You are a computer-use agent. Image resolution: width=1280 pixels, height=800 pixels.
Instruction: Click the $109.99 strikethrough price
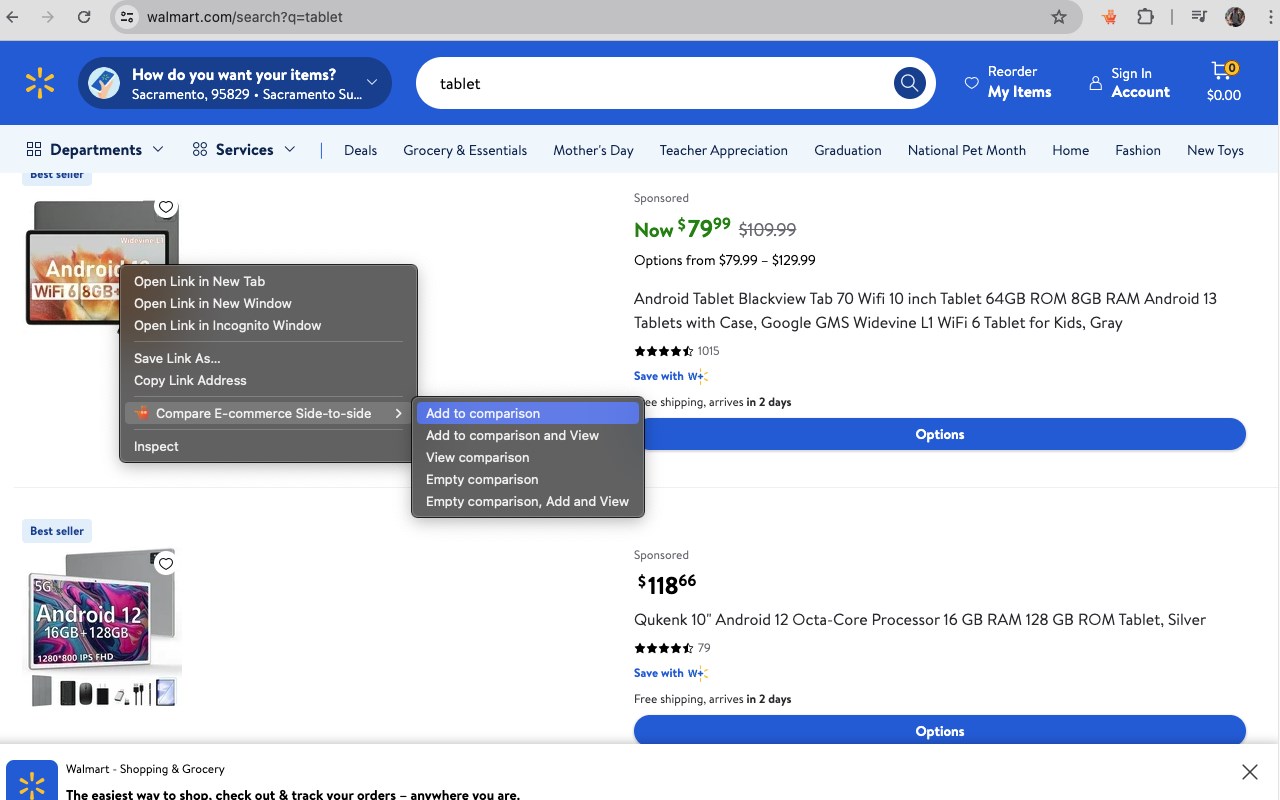click(x=767, y=229)
